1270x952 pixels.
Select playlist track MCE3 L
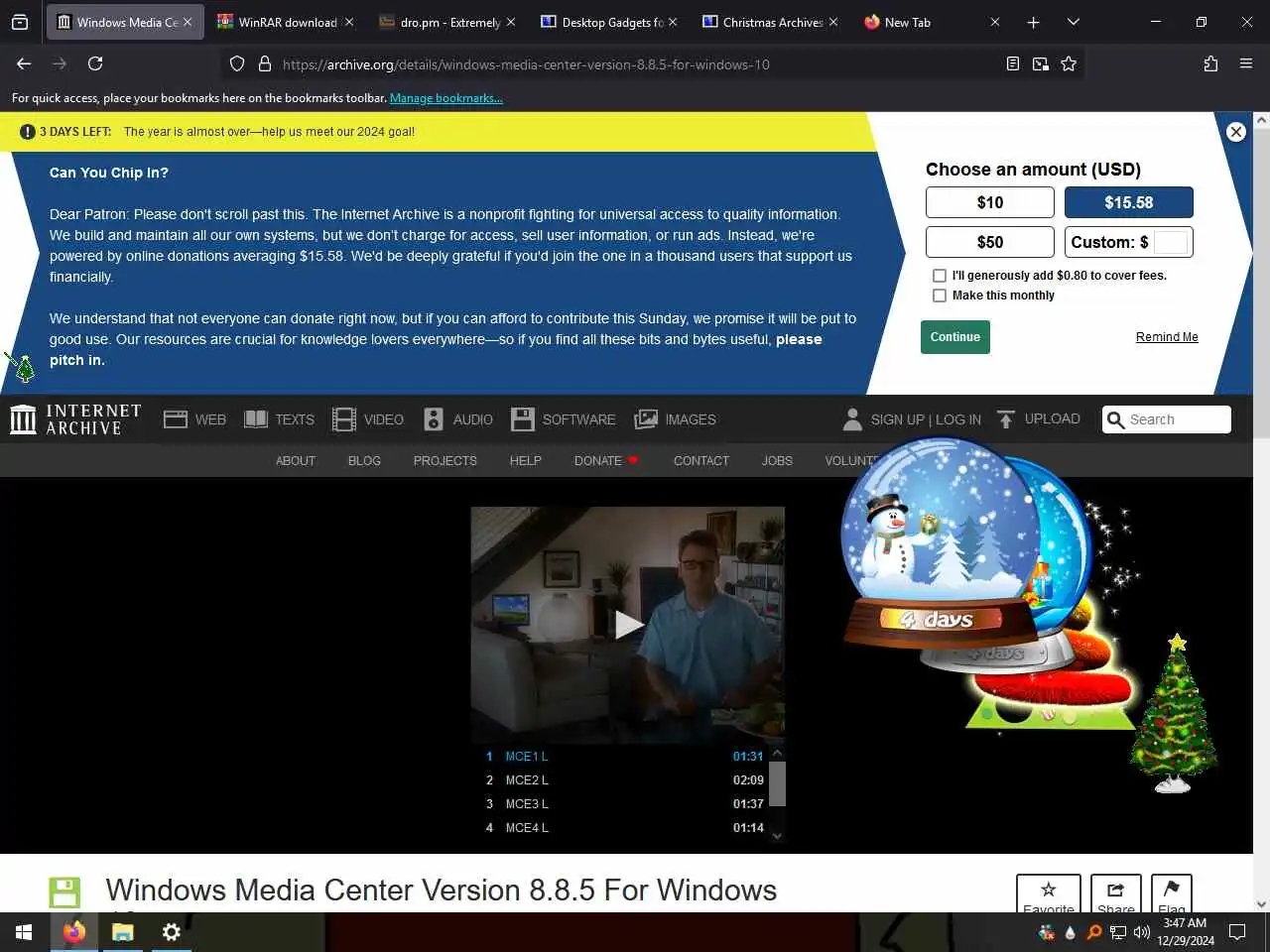[x=624, y=804]
